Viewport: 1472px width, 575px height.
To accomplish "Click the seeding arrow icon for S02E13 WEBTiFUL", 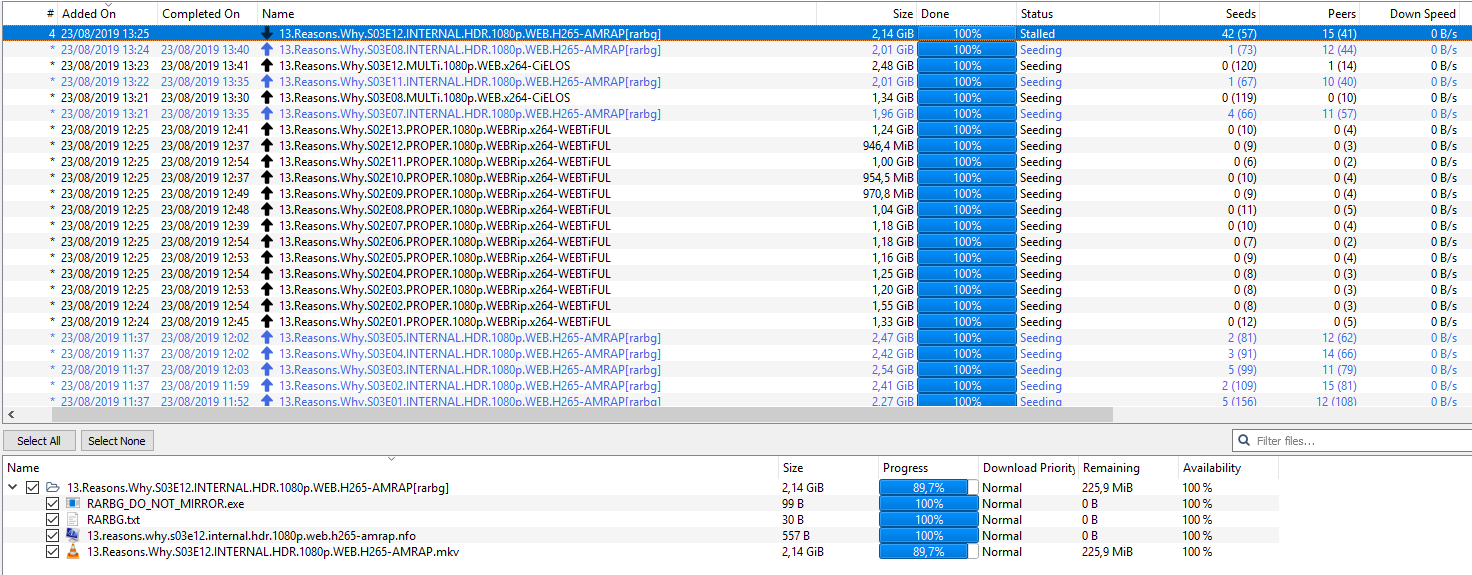I will click(x=267, y=129).
